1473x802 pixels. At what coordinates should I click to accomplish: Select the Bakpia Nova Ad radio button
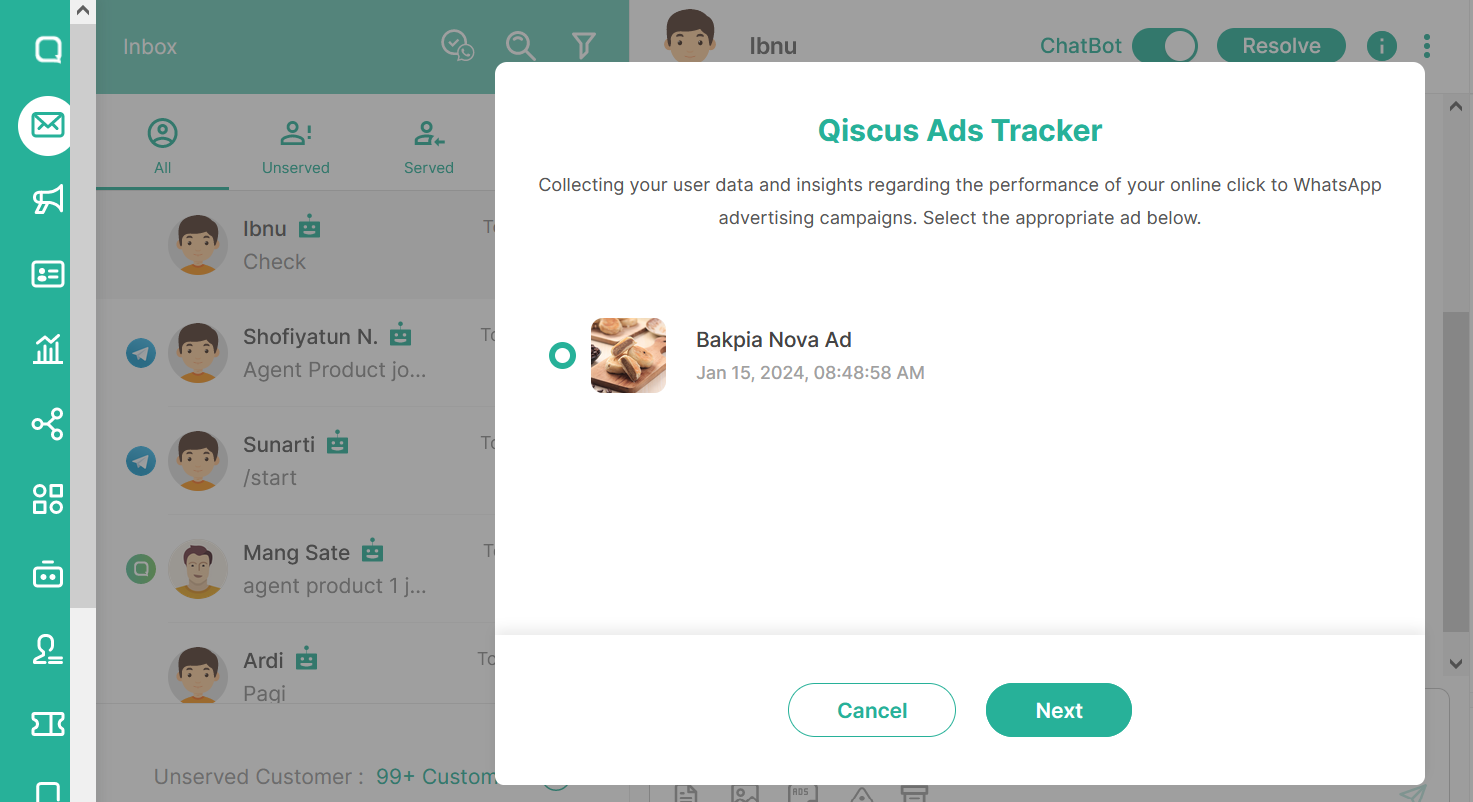click(x=563, y=355)
